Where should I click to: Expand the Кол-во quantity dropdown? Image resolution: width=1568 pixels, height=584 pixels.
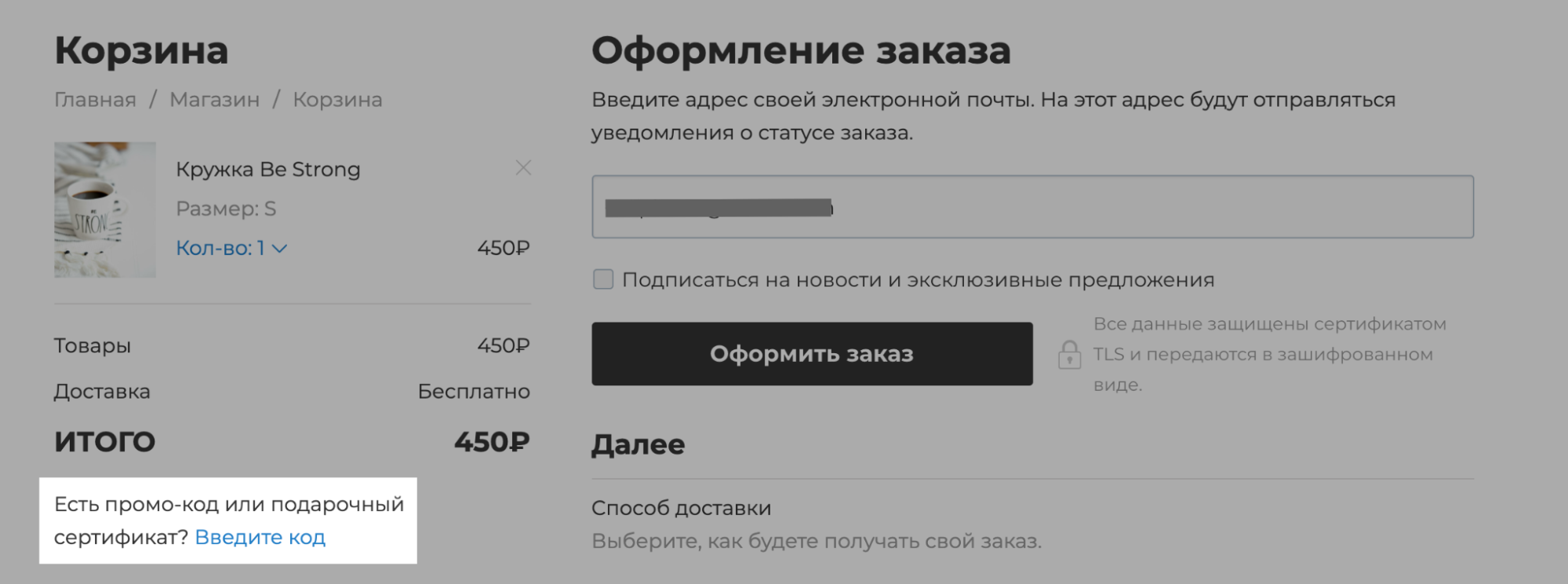231,248
